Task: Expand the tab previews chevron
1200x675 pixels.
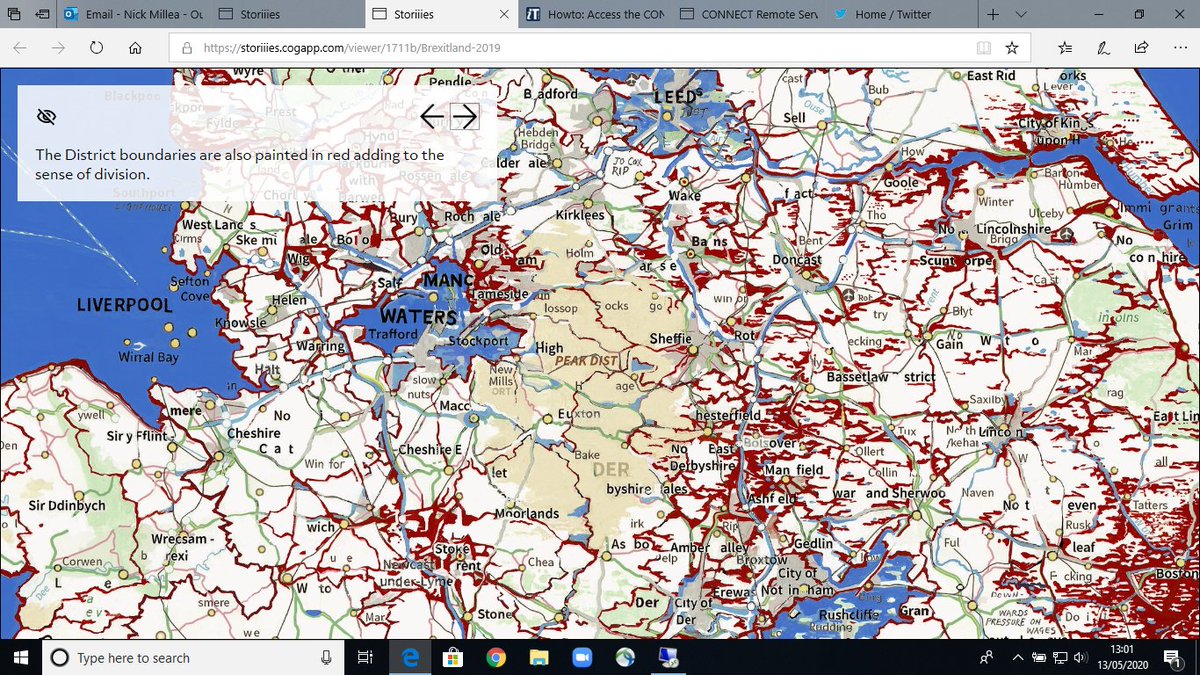Action: pyautogui.click(x=1020, y=14)
